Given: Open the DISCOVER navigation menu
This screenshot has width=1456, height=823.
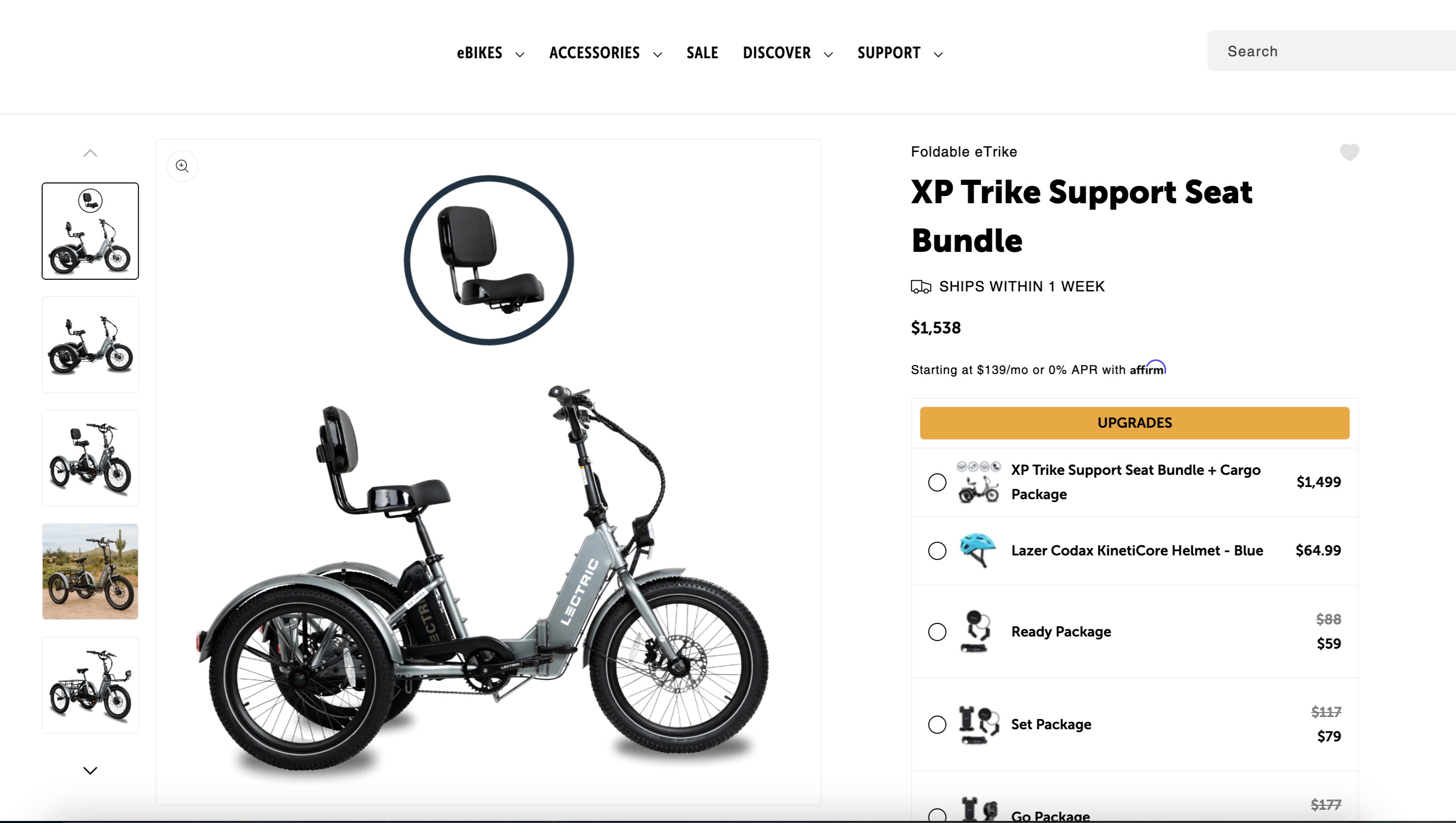Looking at the screenshot, I should click(788, 53).
